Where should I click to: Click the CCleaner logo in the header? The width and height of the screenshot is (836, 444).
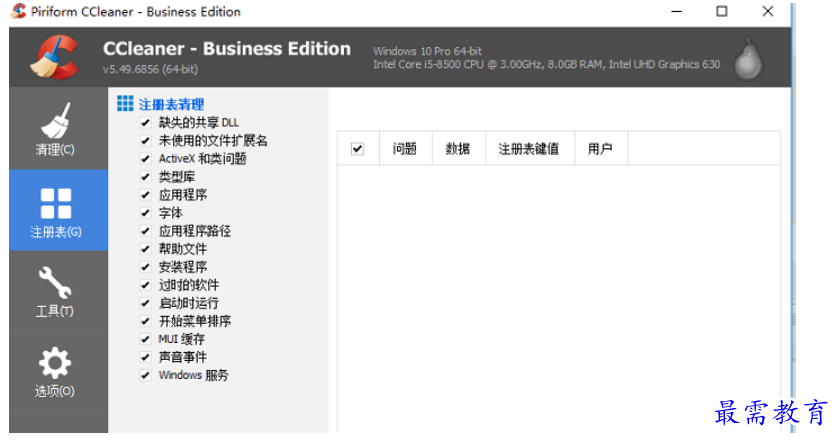(x=54, y=57)
